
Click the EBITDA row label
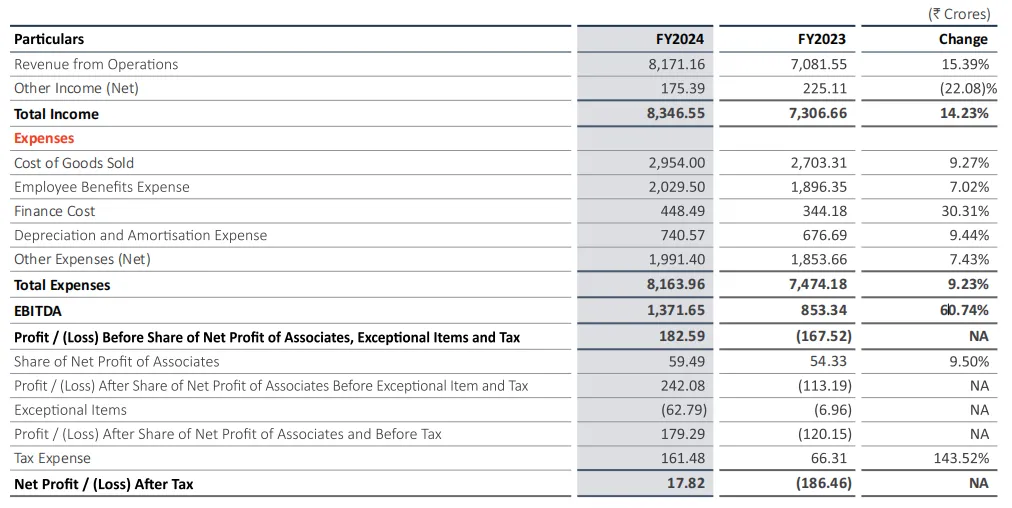pos(38,311)
